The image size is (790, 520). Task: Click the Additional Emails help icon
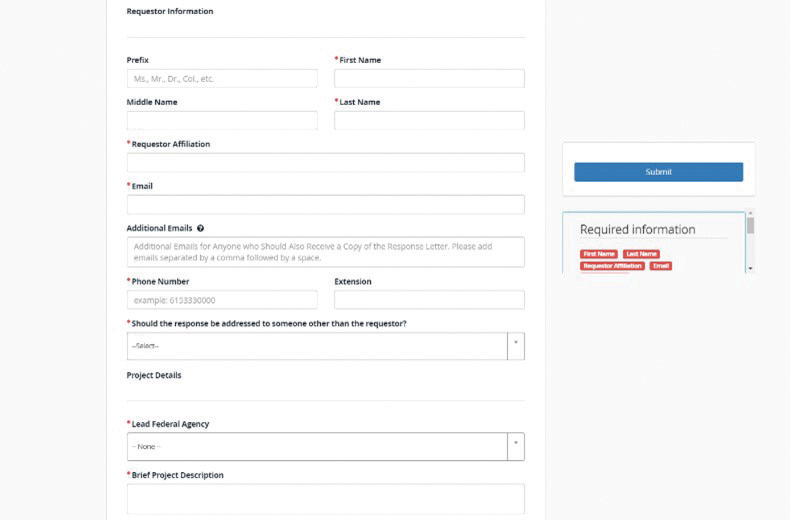coord(201,228)
